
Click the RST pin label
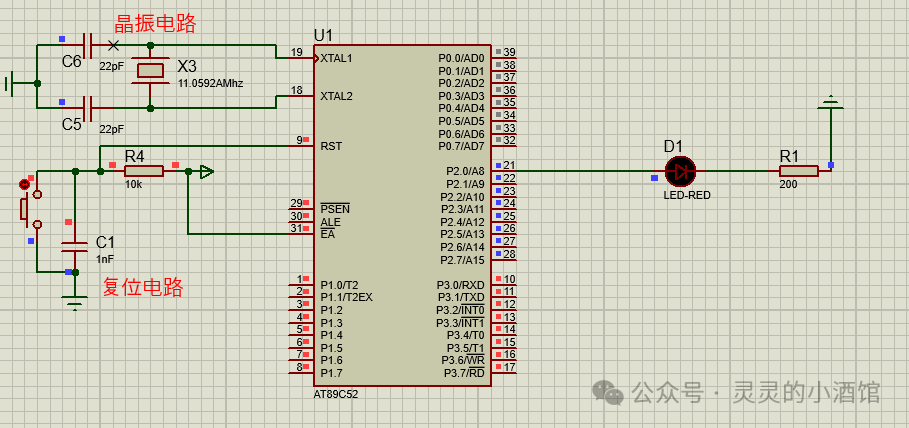[331, 146]
